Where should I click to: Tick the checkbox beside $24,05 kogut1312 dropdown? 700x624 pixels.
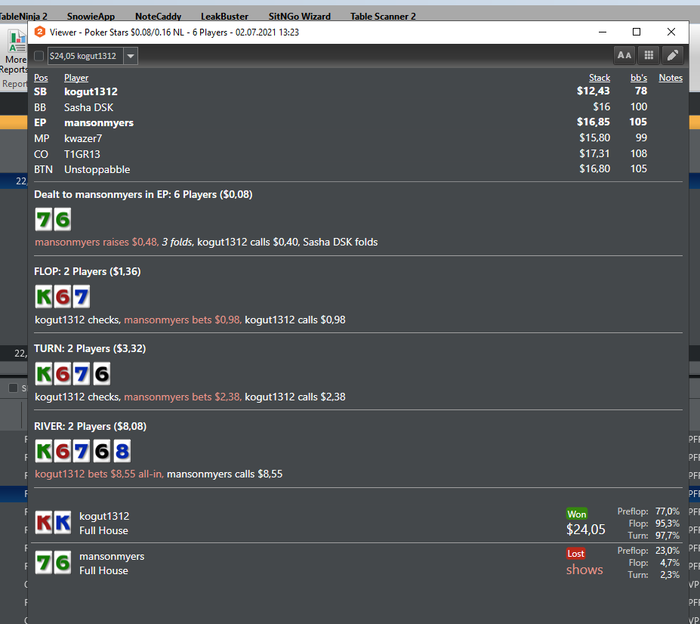(39, 56)
